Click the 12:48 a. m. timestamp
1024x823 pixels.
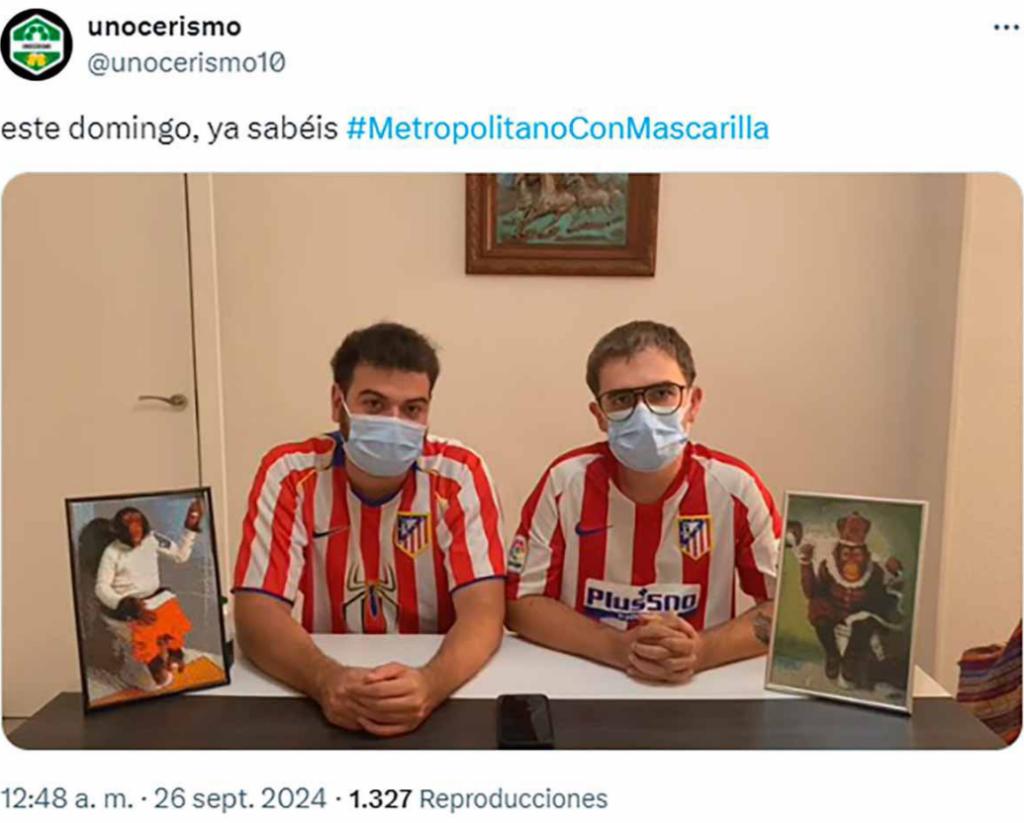point(67,798)
